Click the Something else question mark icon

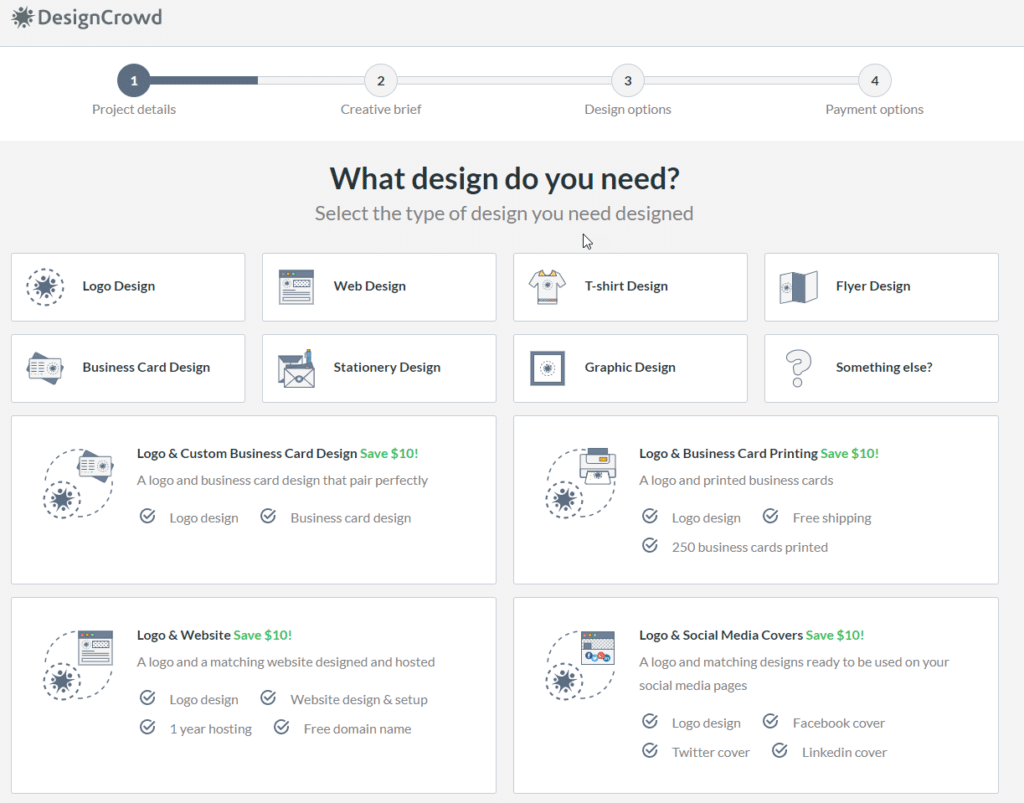[798, 368]
